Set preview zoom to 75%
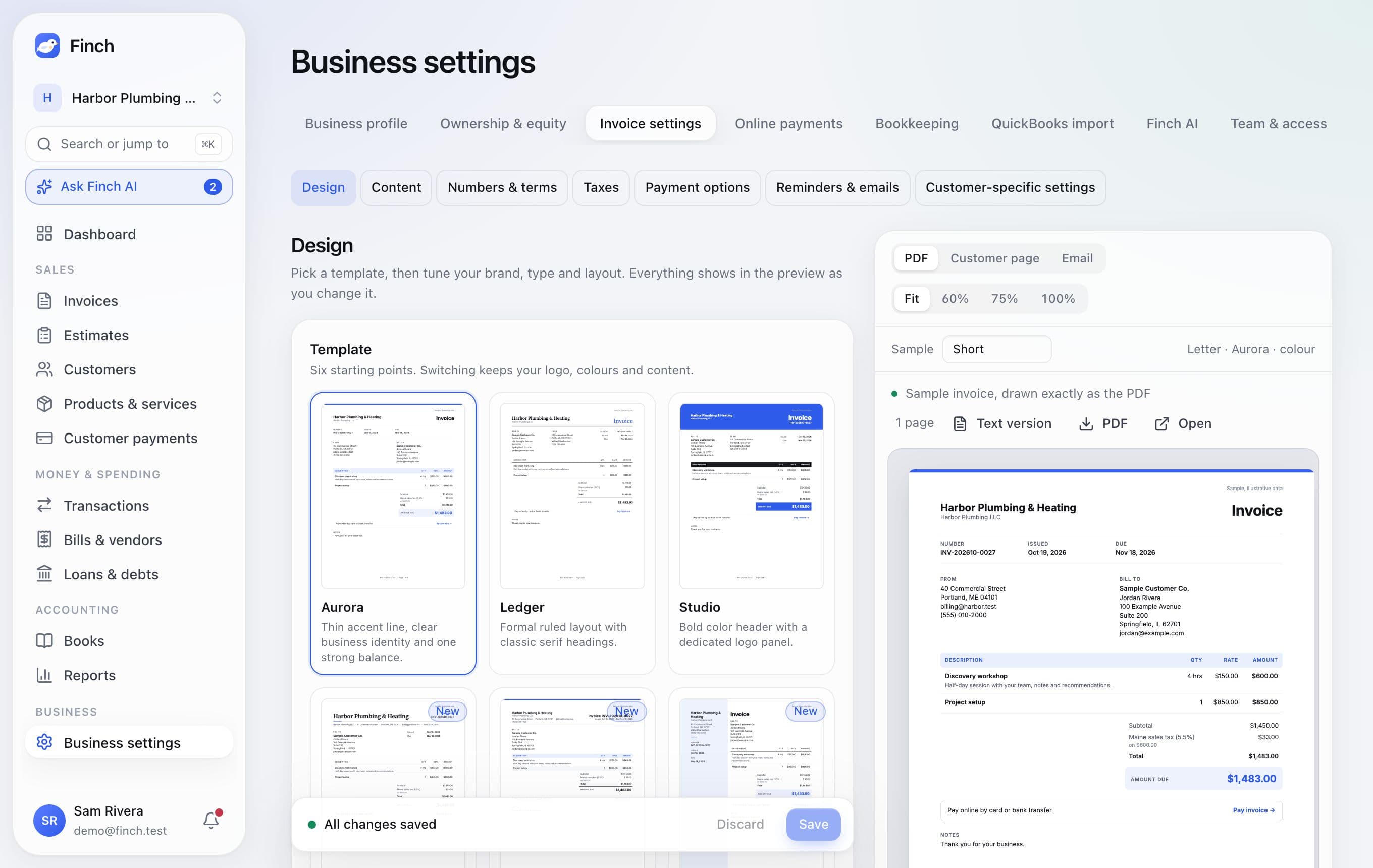The width and height of the screenshot is (1373, 868). (1004, 299)
